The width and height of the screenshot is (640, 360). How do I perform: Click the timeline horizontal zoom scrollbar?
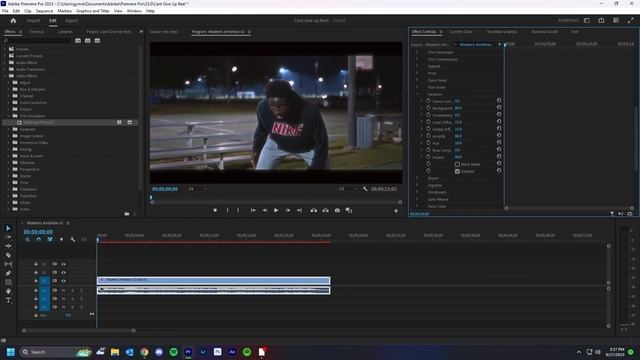[79, 331]
